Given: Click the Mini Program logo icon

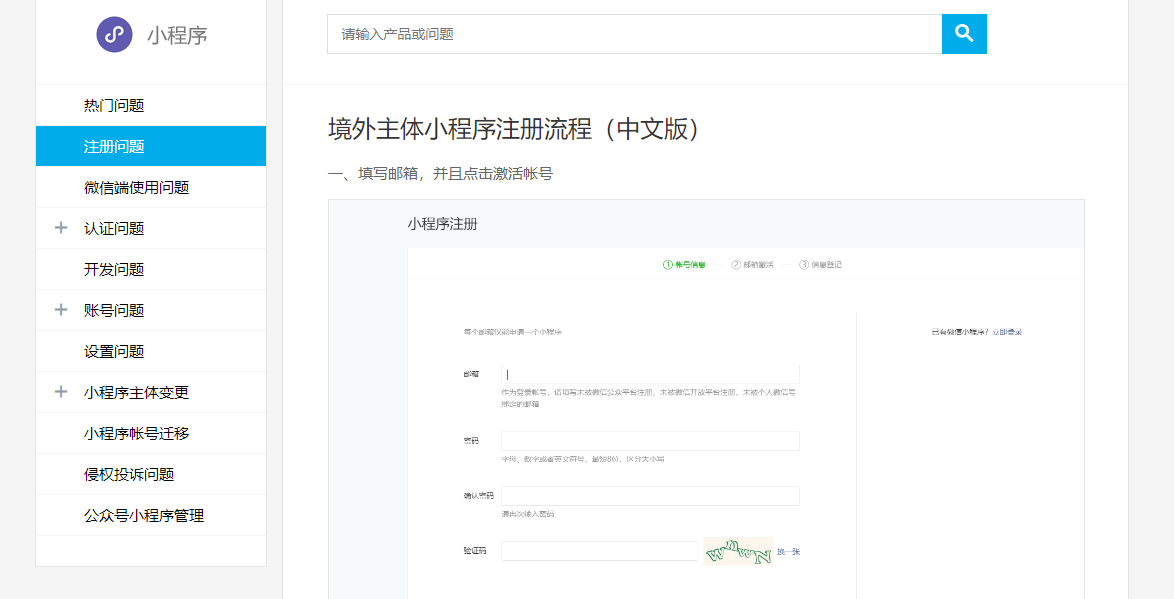Looking at the screenshot, I should (115, 34).
